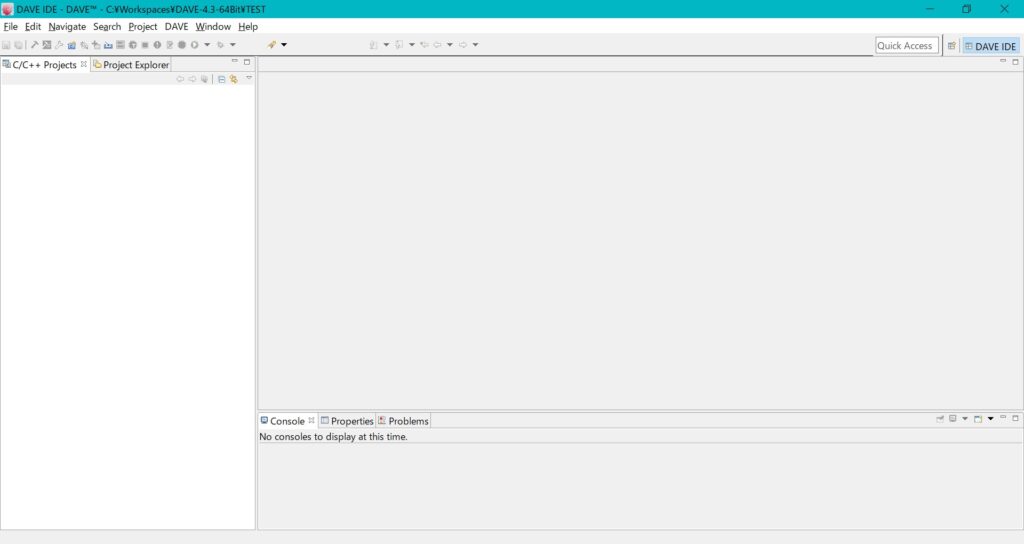Open the Edit menu
Viewport: 1024px width, 544px height.
point(33,27)
